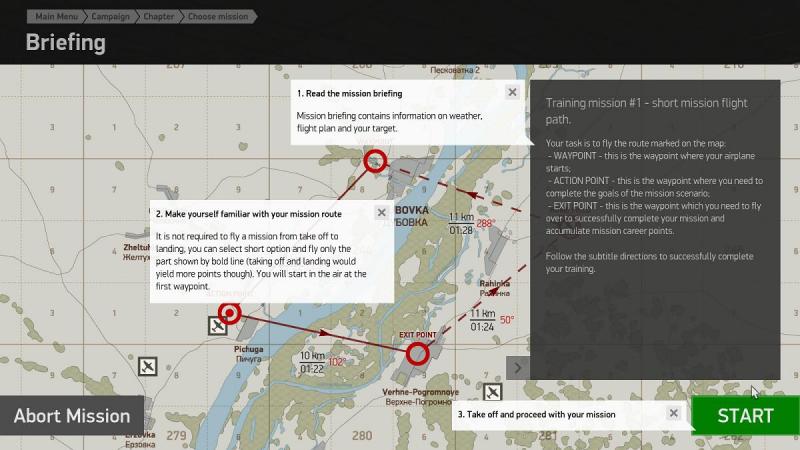Select airfield icon beside the action point

pyautogui.click(x=217, y=326)
